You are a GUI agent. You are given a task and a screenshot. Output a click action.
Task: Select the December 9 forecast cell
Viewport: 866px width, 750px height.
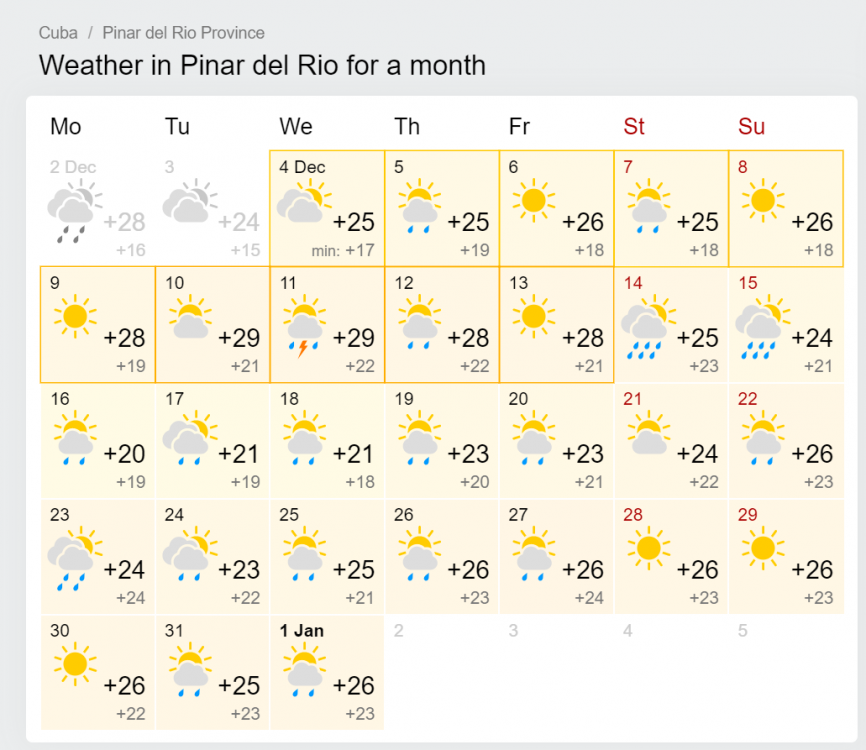coord(98,325)
